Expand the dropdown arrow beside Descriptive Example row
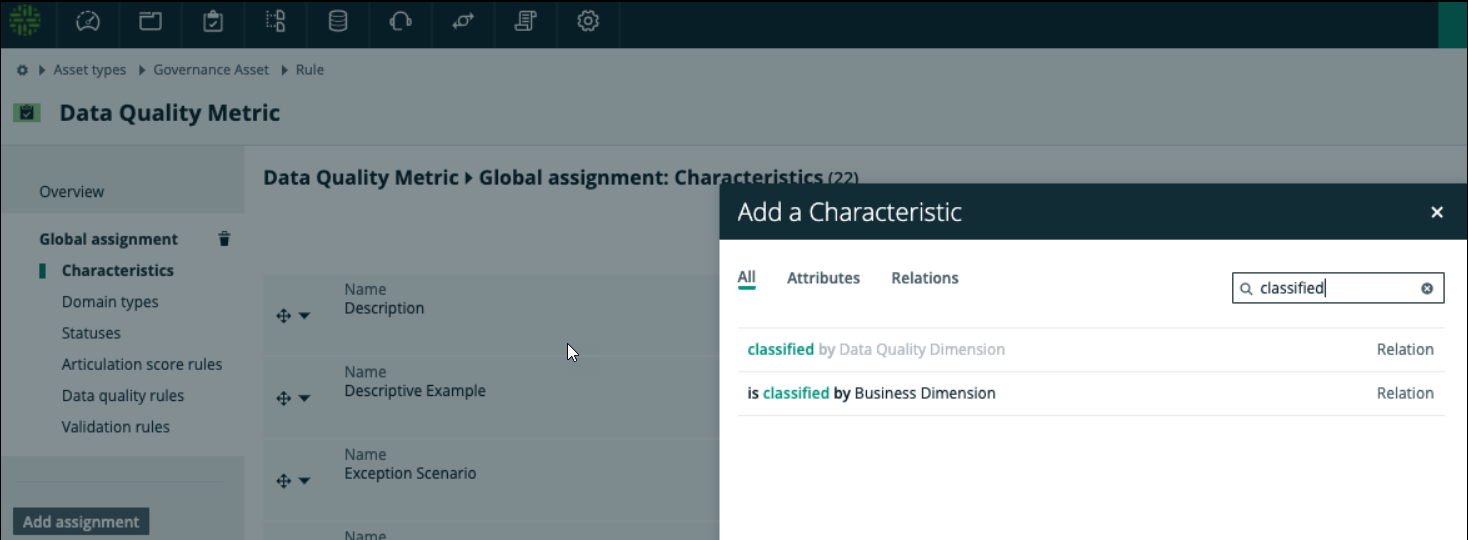The image size is (1468, 540). tap(305, 399)
